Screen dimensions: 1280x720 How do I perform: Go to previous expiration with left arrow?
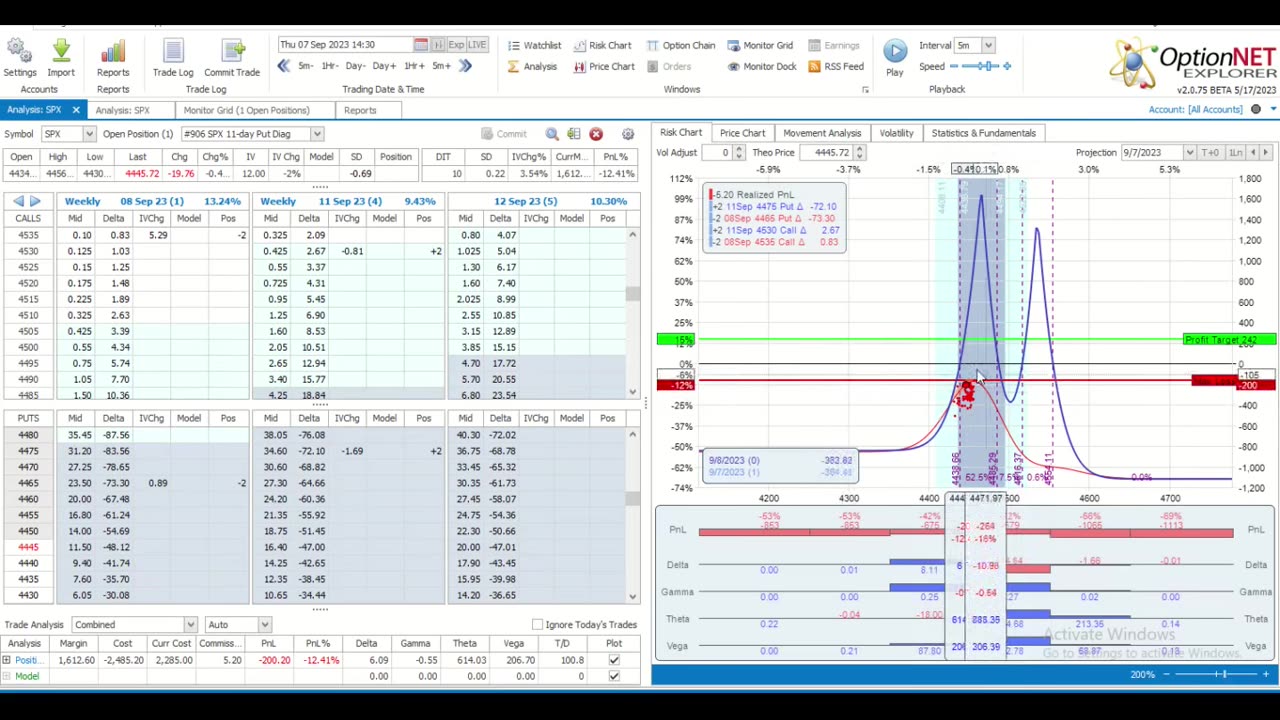click(x=18, y=201)
